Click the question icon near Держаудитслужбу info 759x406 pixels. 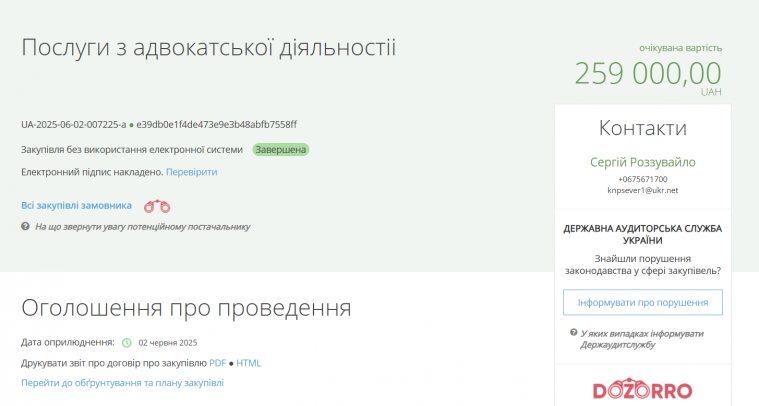coord(572,333)
